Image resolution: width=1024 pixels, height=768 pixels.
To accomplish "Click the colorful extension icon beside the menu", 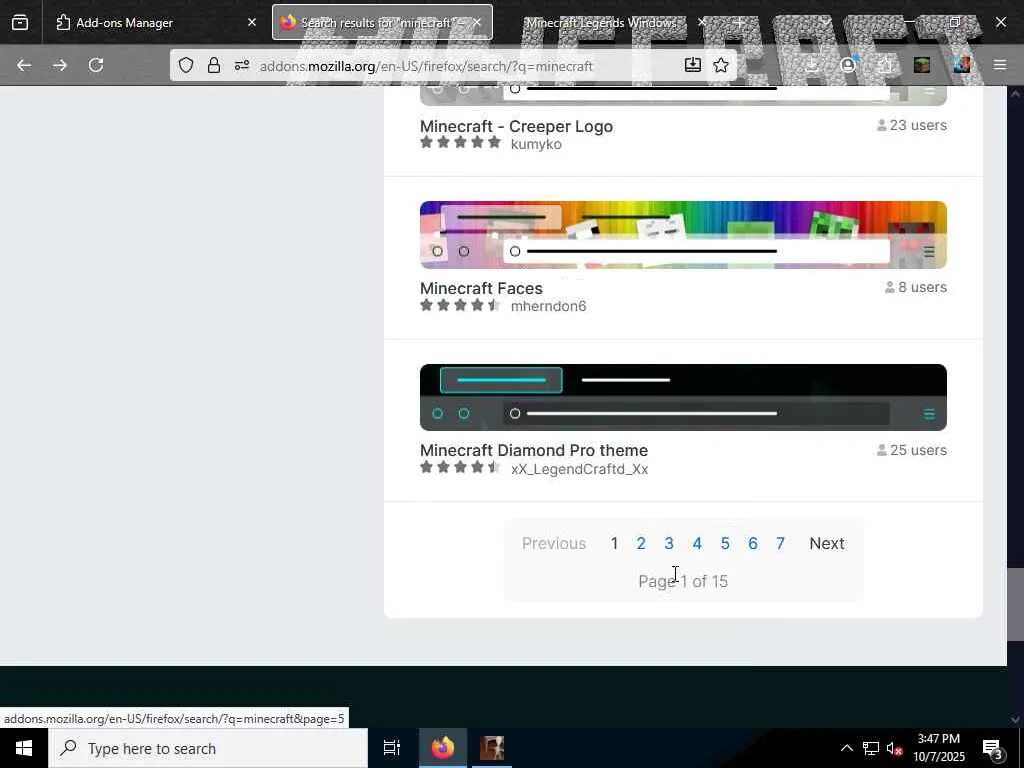I will pos(961,65).
